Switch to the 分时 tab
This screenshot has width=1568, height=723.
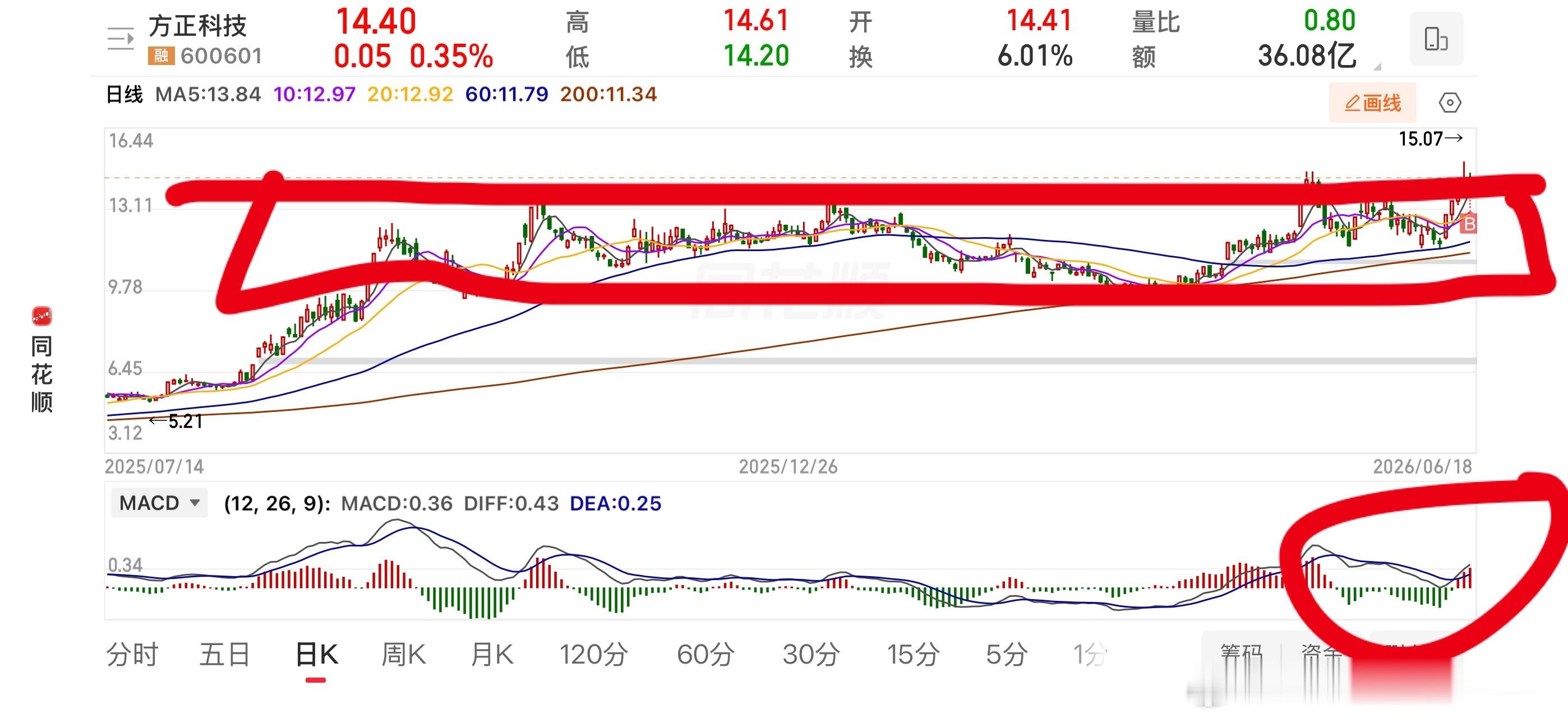(132, 655)
